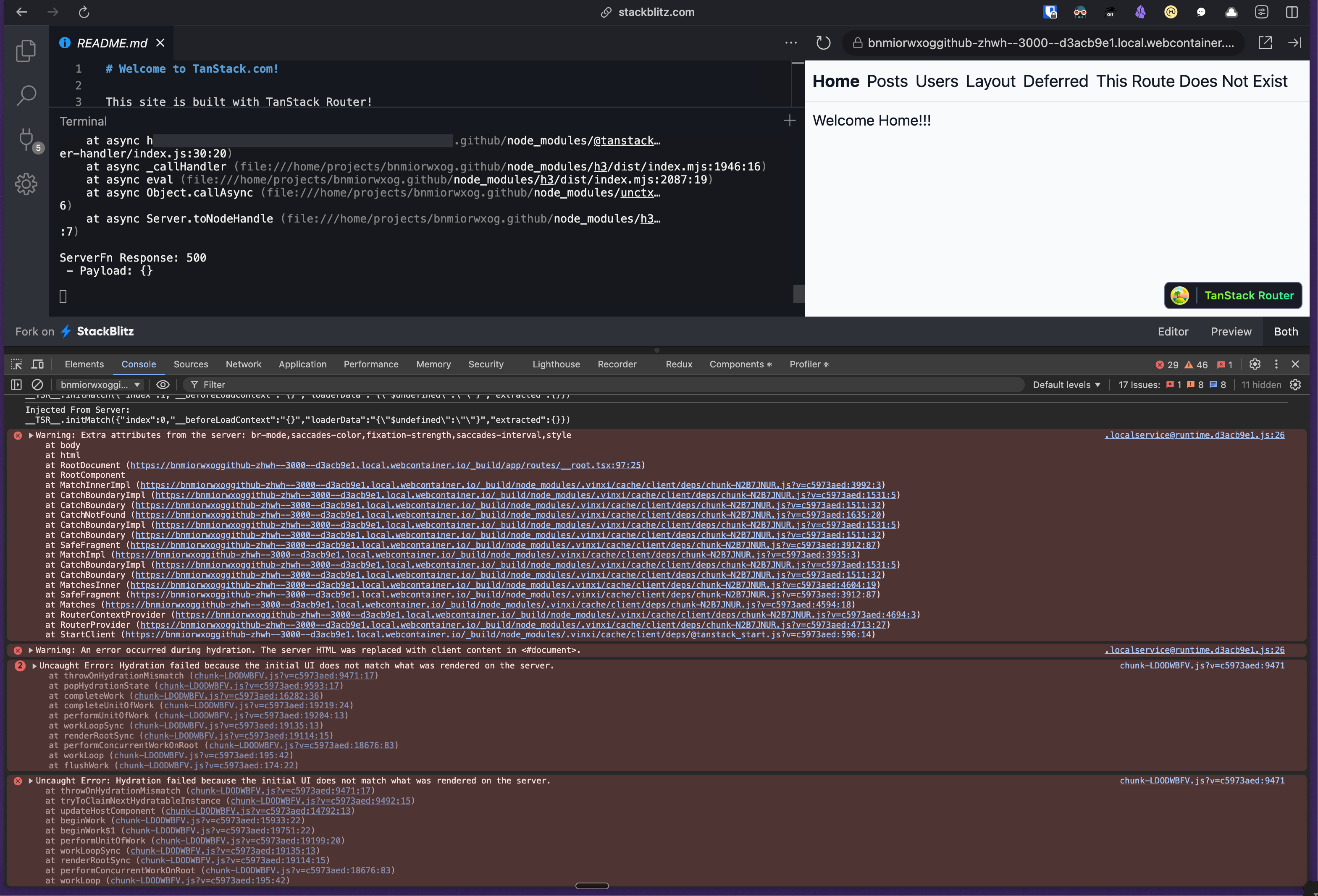Click Fork on StackBlitz link

[x=74, y=331]
